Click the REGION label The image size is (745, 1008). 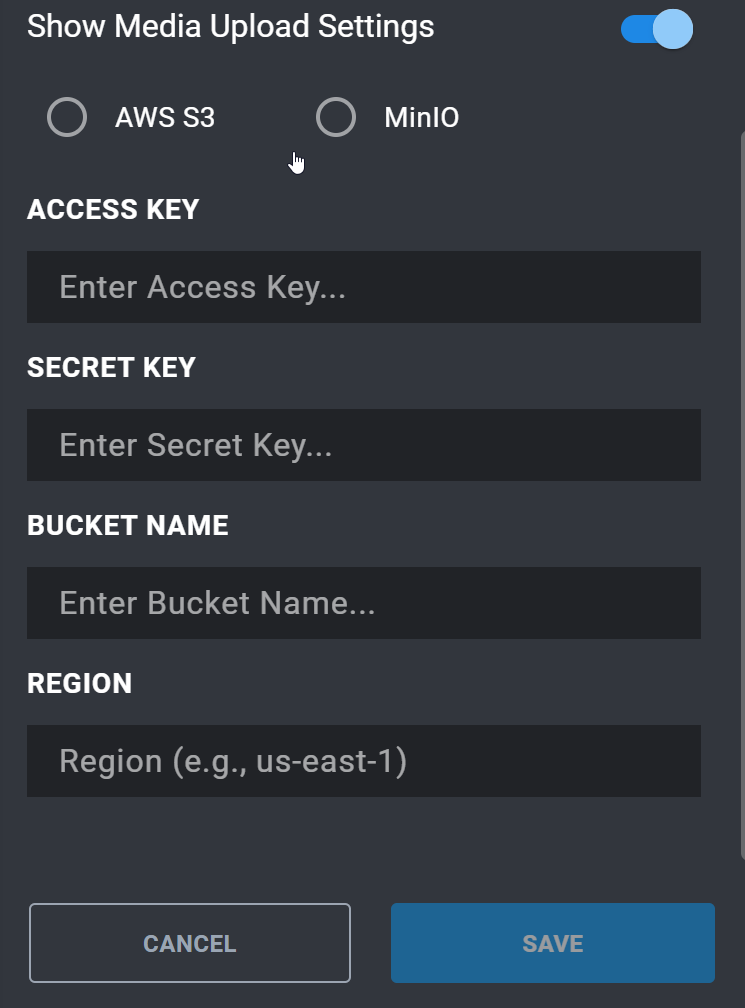[x=79, y=683]
